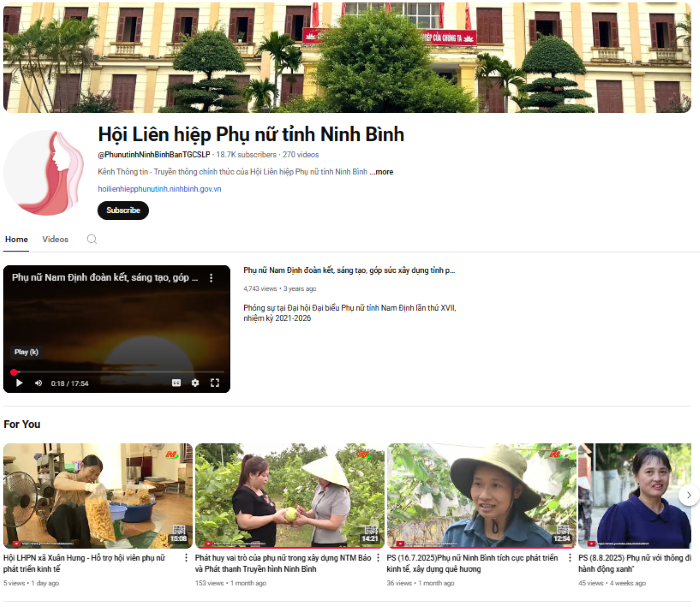
Task: Play the featured video
Action: [19, 383]
